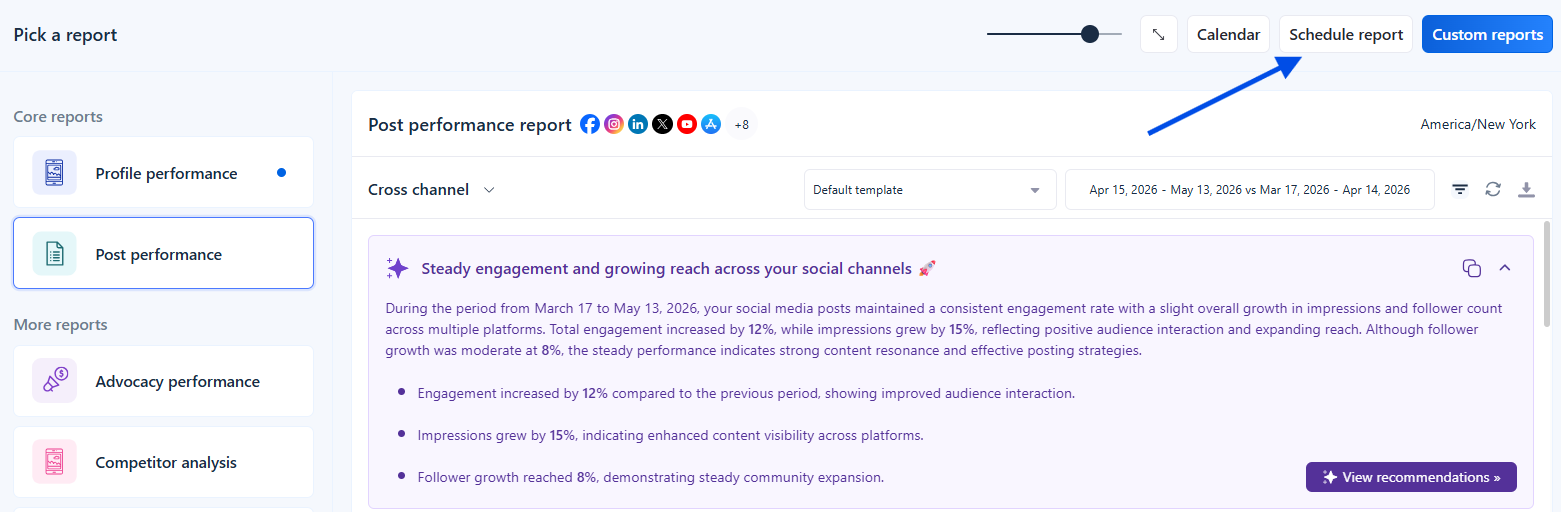The image size is (1561, 512).
Task: Click the expand arrows icon button
Action: [x=1158, y=34]
